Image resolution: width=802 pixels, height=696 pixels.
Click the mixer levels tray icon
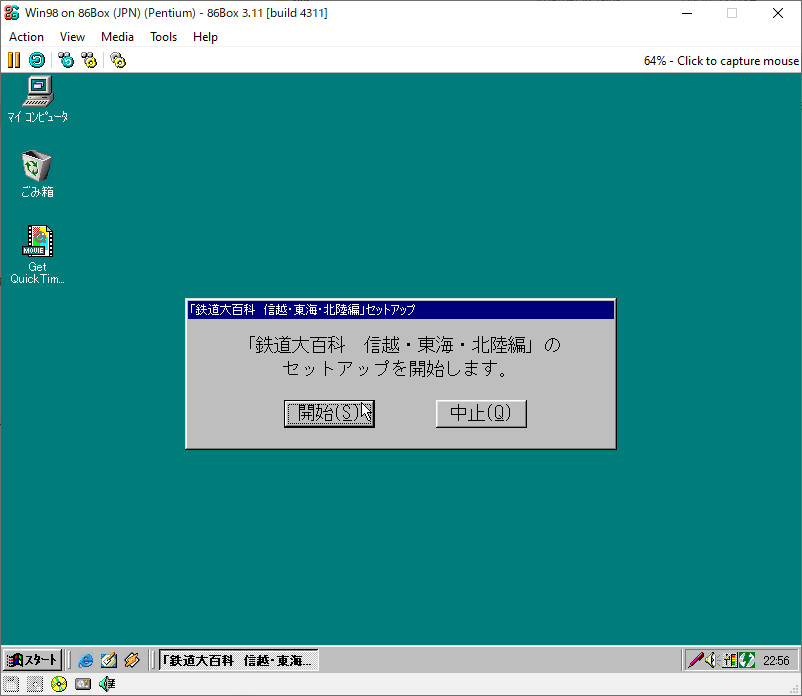click(730, 660)
